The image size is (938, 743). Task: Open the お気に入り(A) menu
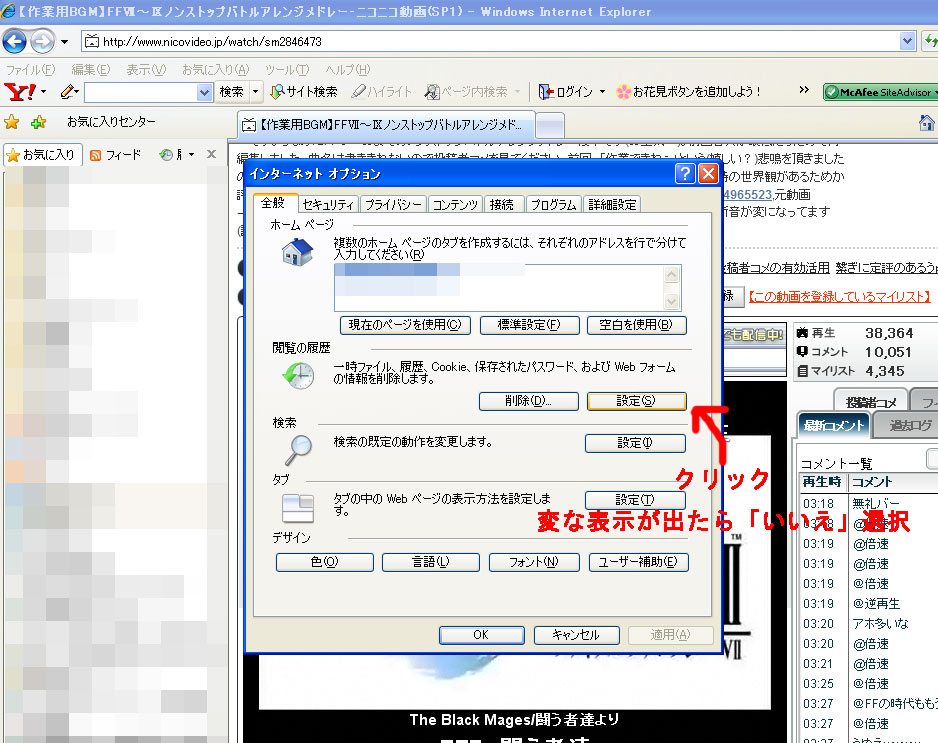(x=215, y=70)
